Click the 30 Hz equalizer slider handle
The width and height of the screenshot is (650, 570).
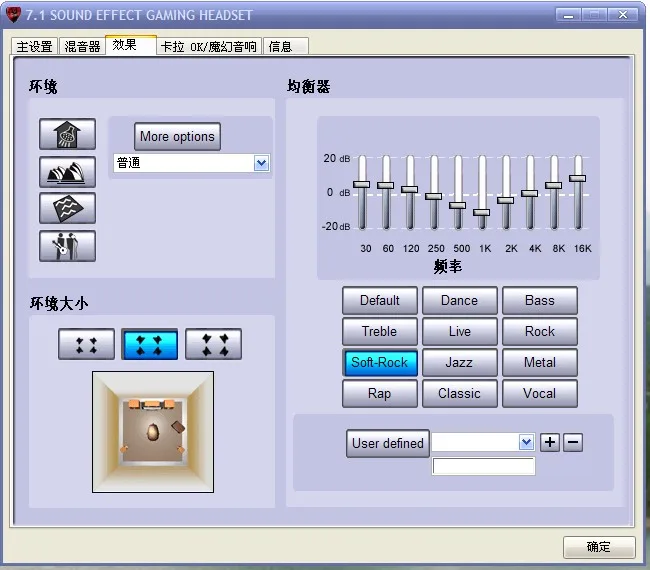point(361,184)
